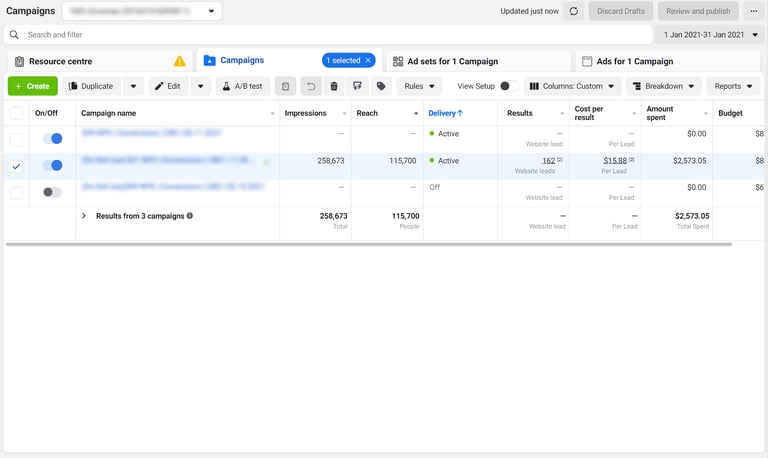
Task: Toggle the View Setup switch
Action: coord(509,86)
